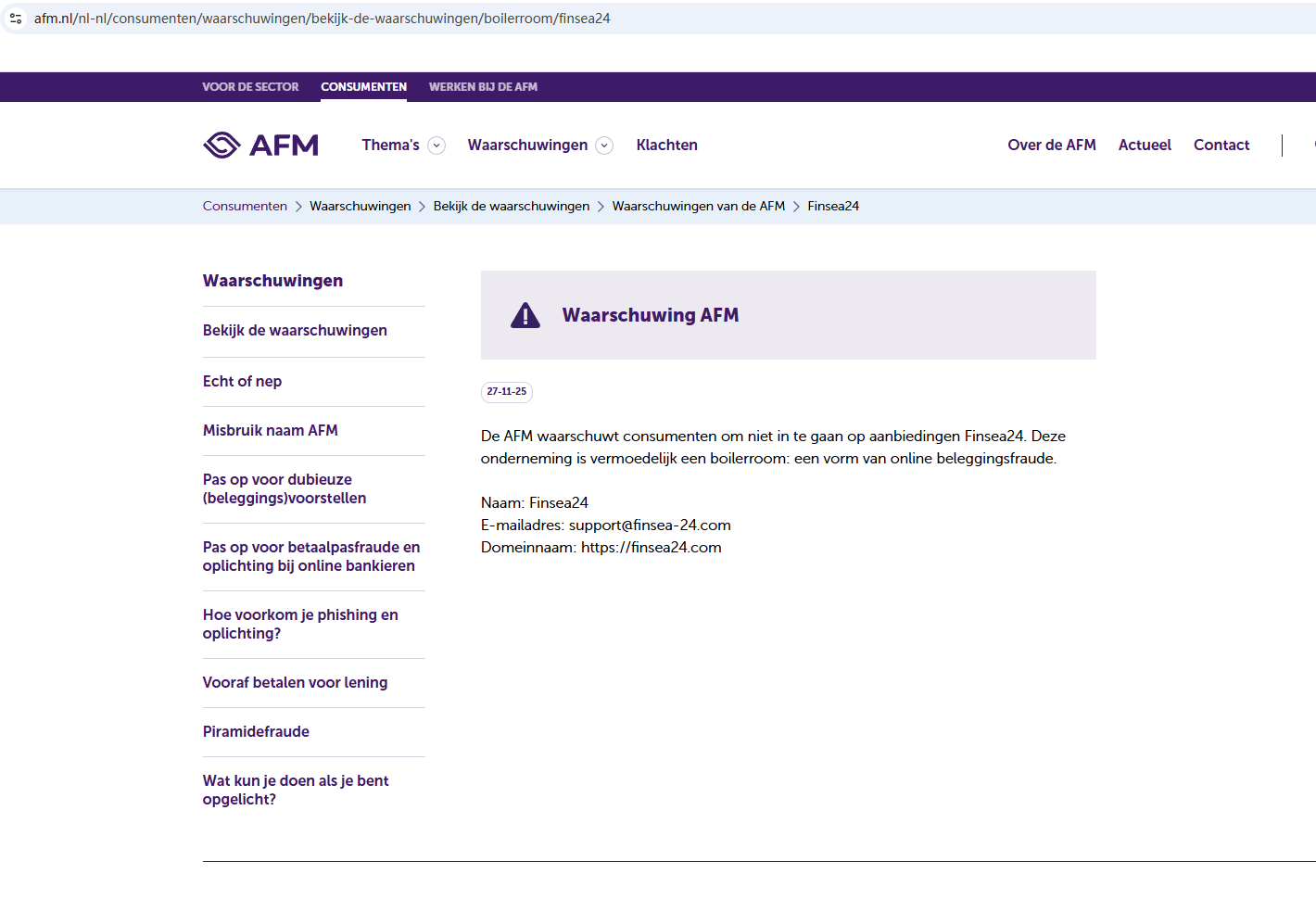This screenshot has width=1316, height=899.
Task: Go to Waarschuwingen breadcrumb
Action: pyautogui.click(x=360, y=206)
